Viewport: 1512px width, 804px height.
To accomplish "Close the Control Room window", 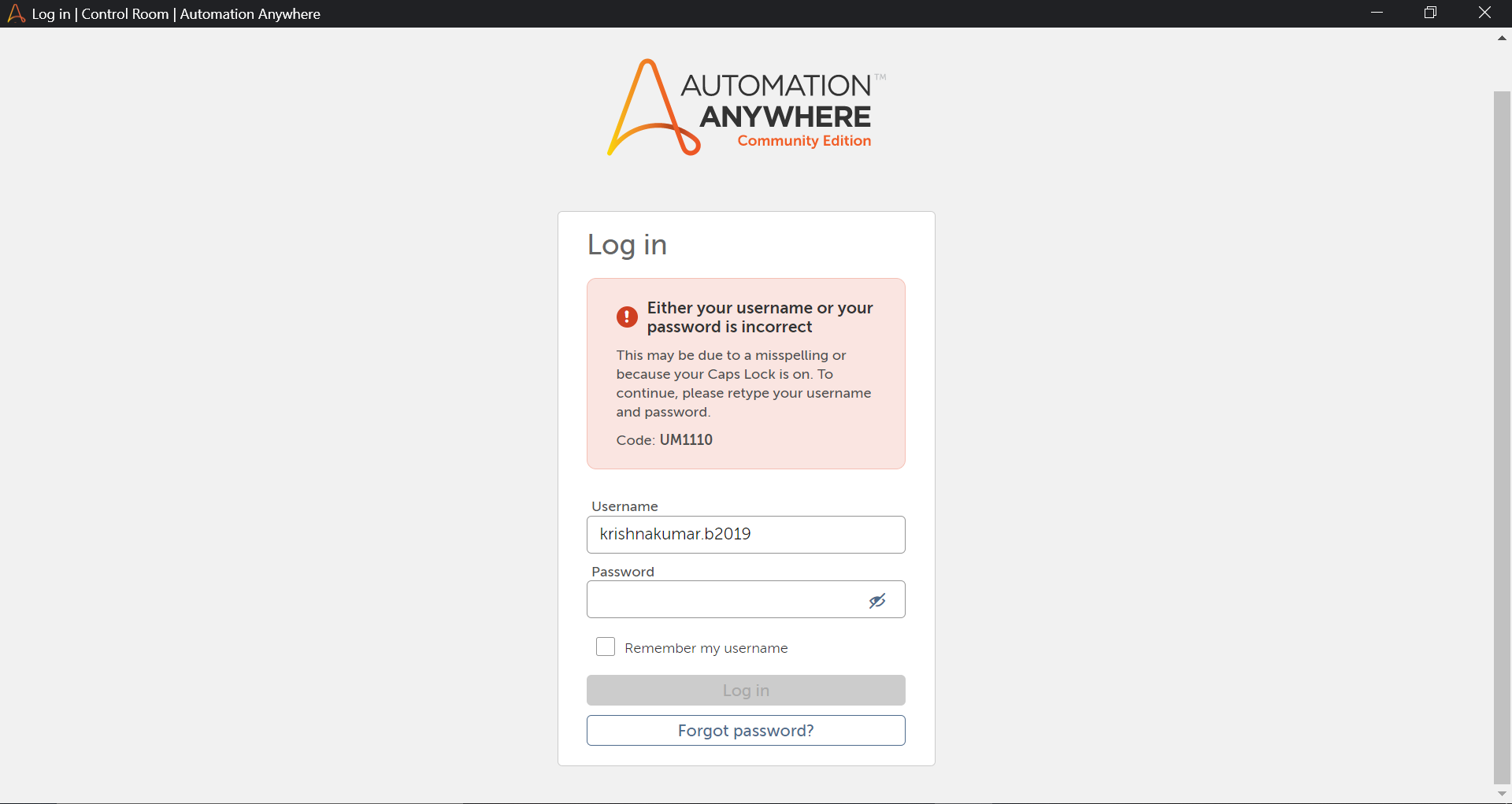I will tap(1484, 13).
